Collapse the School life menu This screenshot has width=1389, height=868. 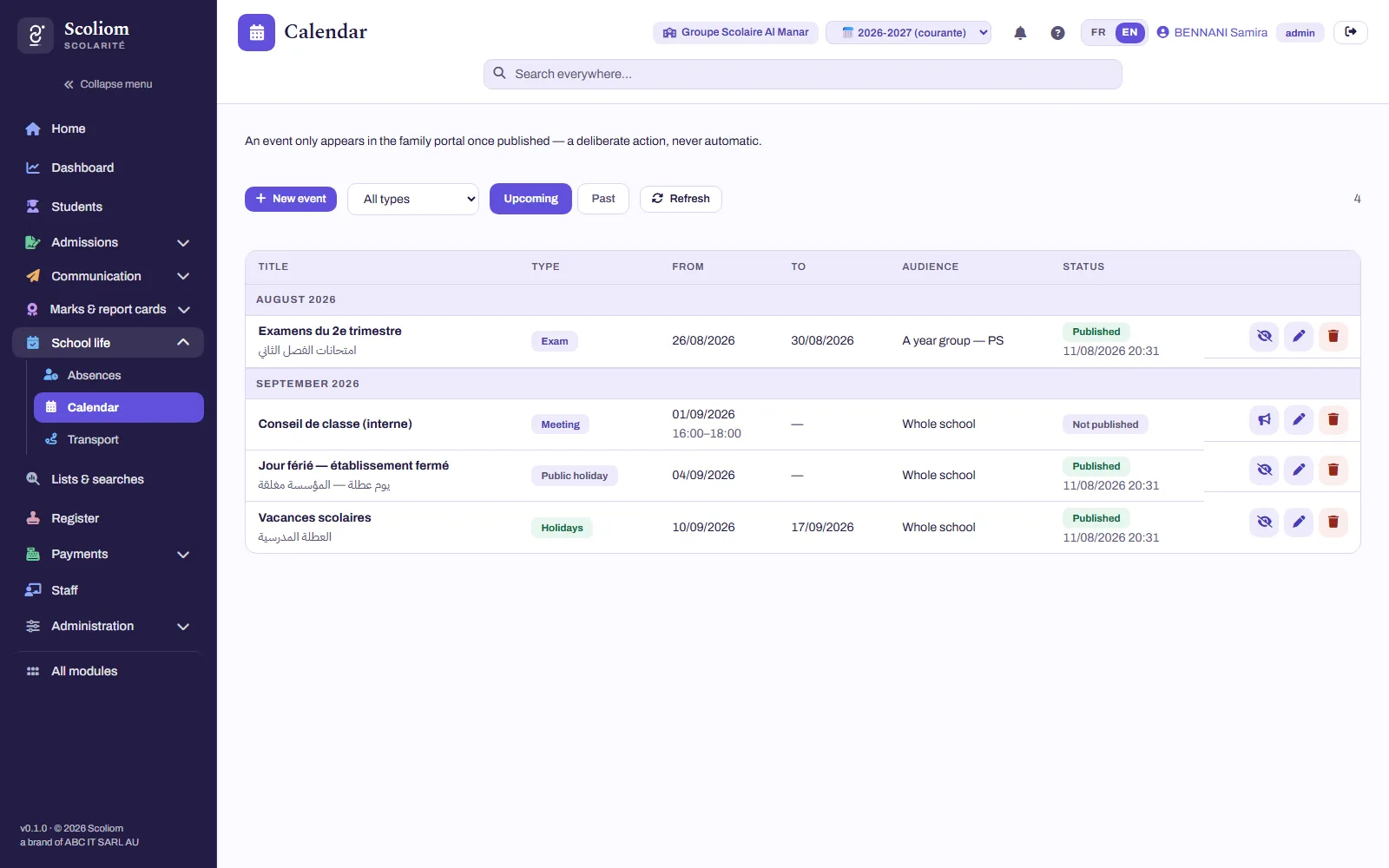tap(108, 343)
